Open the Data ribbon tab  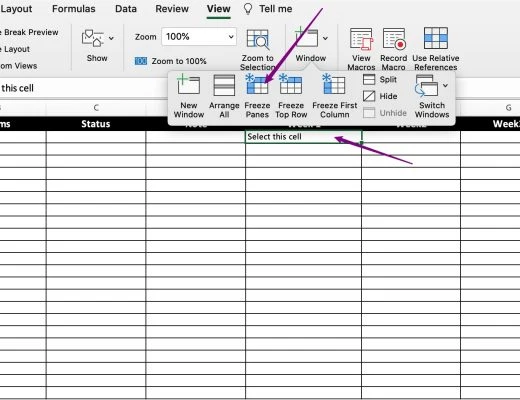126,9
